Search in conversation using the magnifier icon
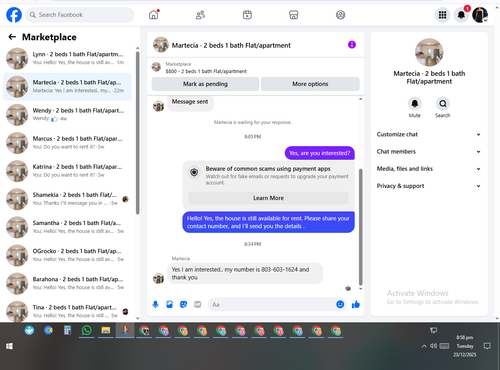Viewport: 500px width, 370px height. point(443,104)
